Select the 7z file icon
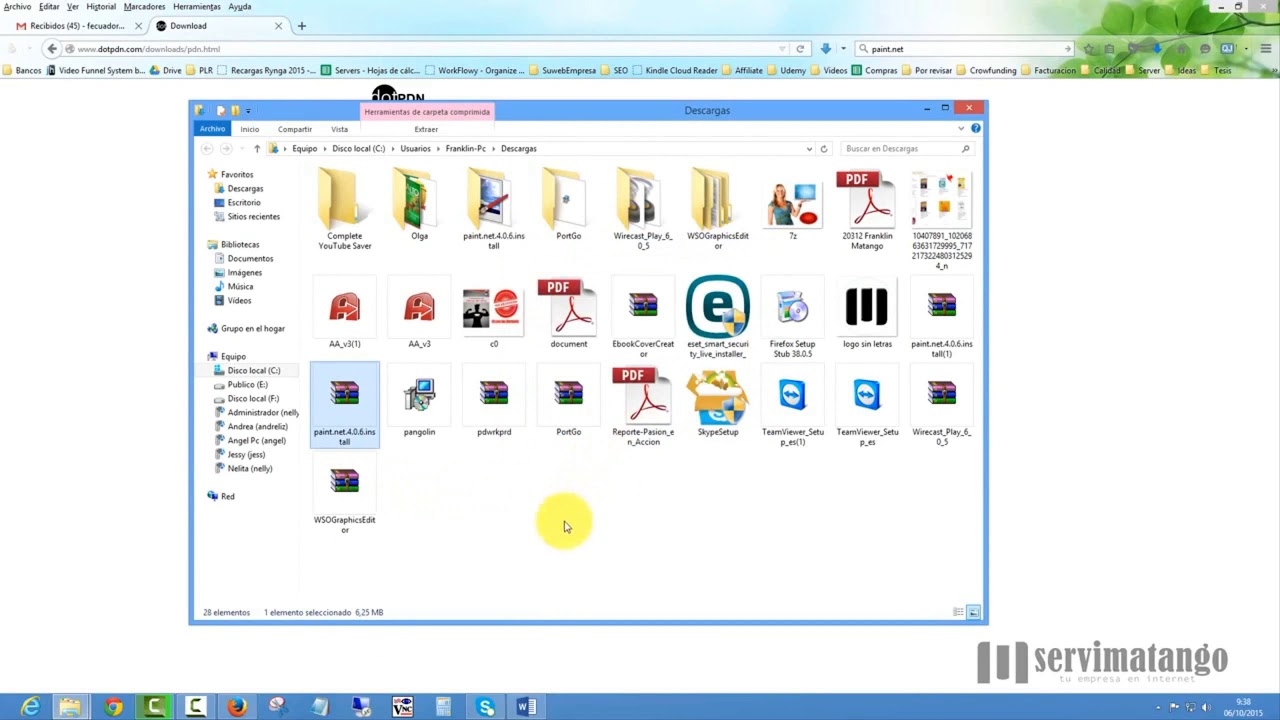The image size is (1280, 720). tap(792, 205)
